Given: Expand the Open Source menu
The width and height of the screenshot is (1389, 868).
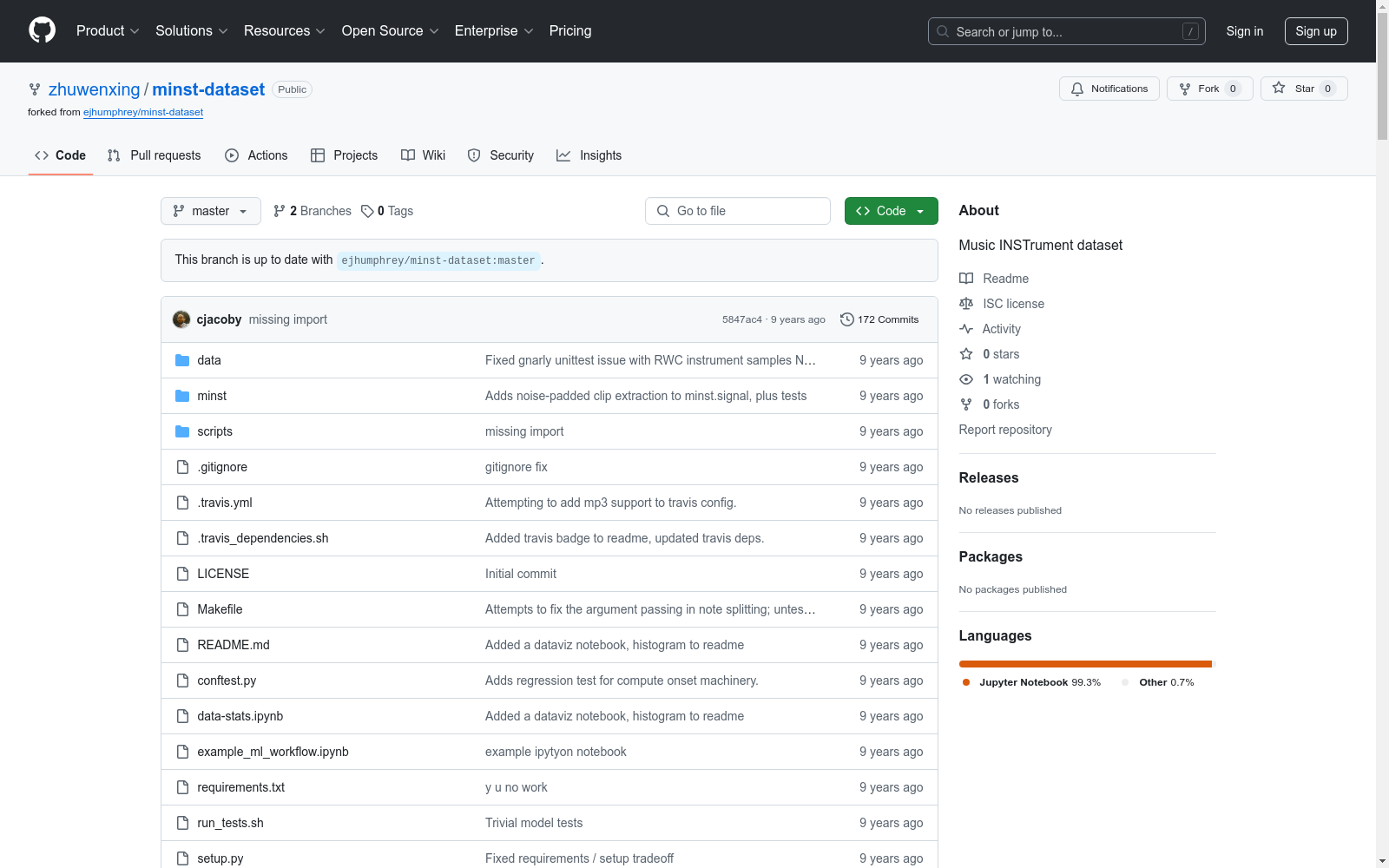Looking at the screenshot, I should (391, 30).
